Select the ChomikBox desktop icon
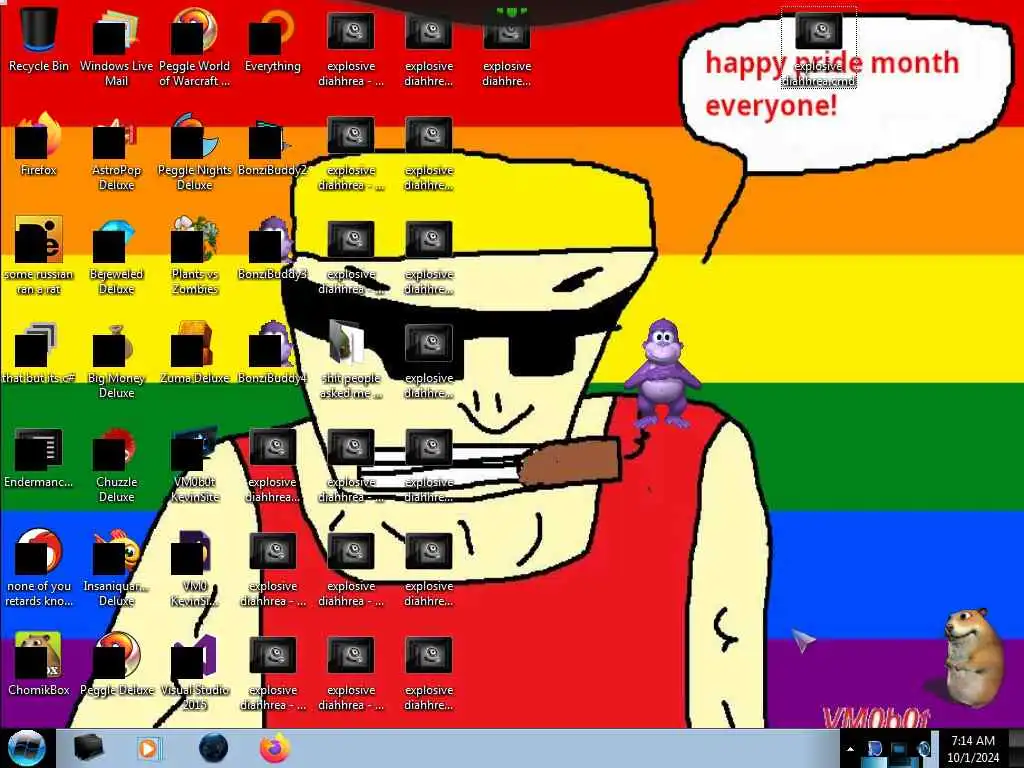1024x768 pixels. pos(39,664)
